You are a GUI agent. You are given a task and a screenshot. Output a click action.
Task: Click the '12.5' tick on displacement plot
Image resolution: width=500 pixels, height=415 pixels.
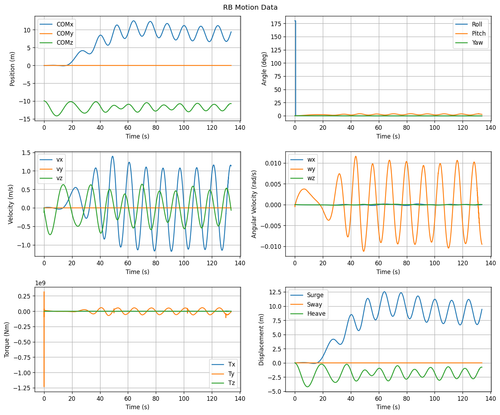[x=276, y=292]
